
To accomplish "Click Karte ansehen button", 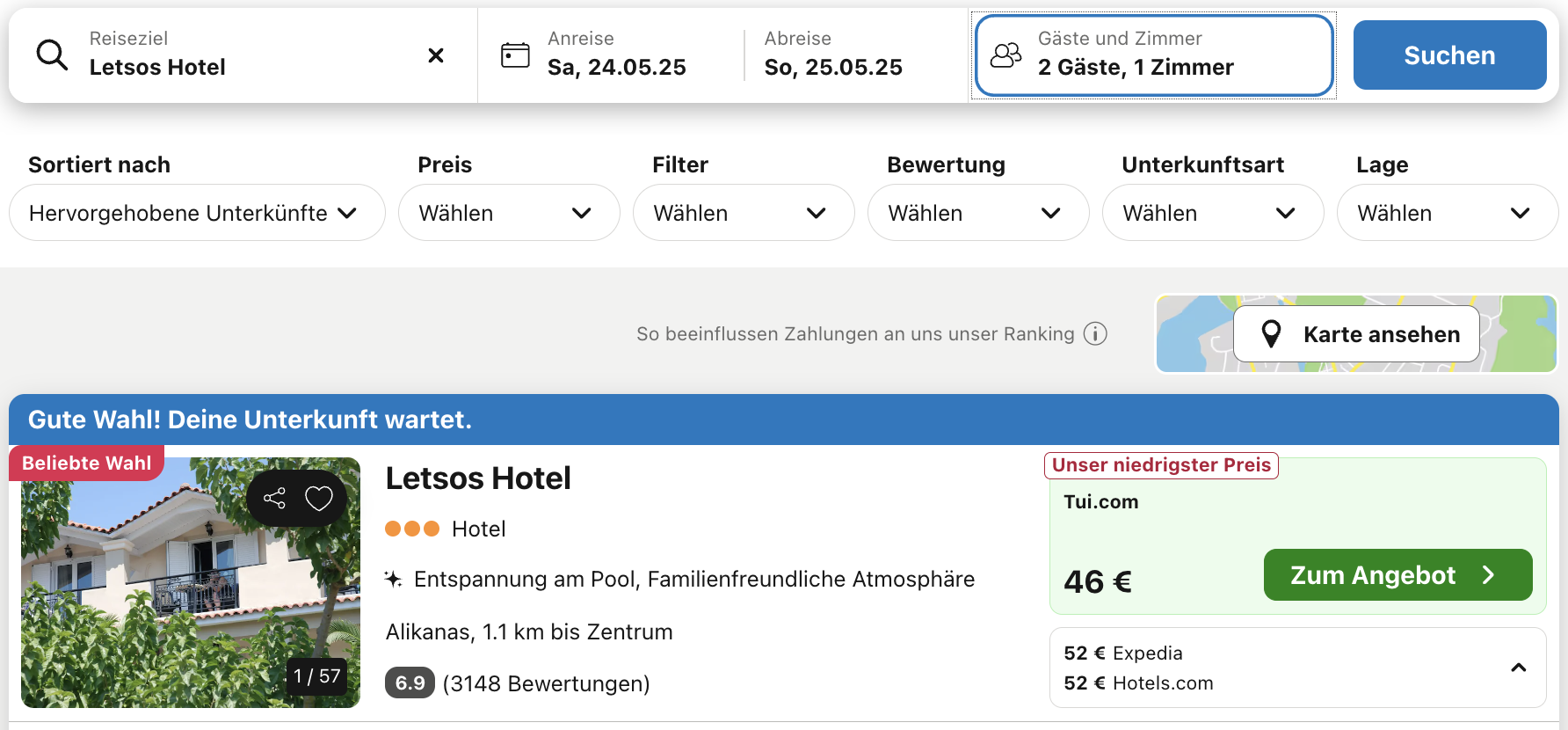I will [x=1356, y=334].
